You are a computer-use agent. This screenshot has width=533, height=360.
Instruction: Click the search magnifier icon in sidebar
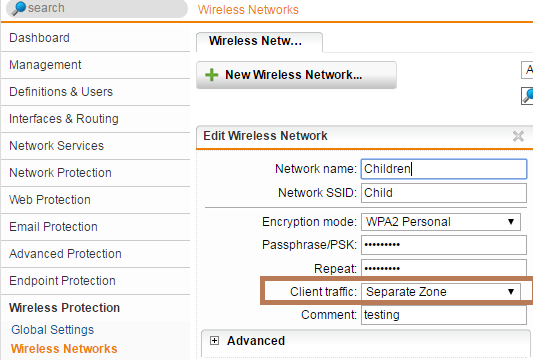pyautogui.click(x=19, y=8)
